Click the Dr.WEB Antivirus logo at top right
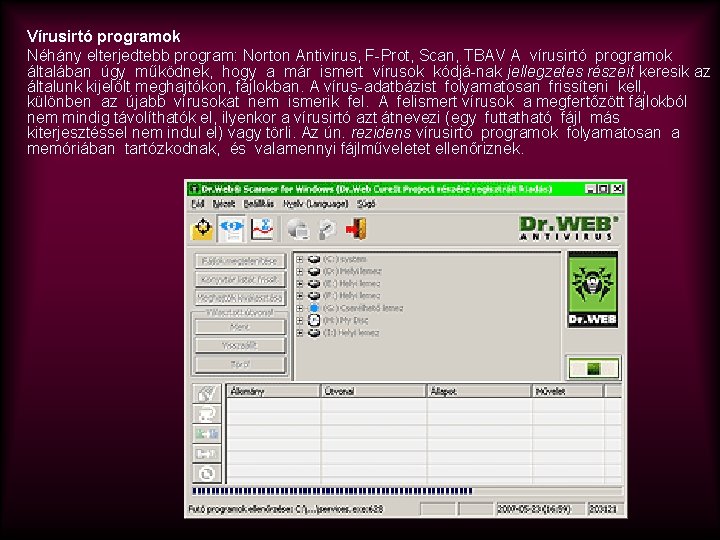 coord(568,228)
